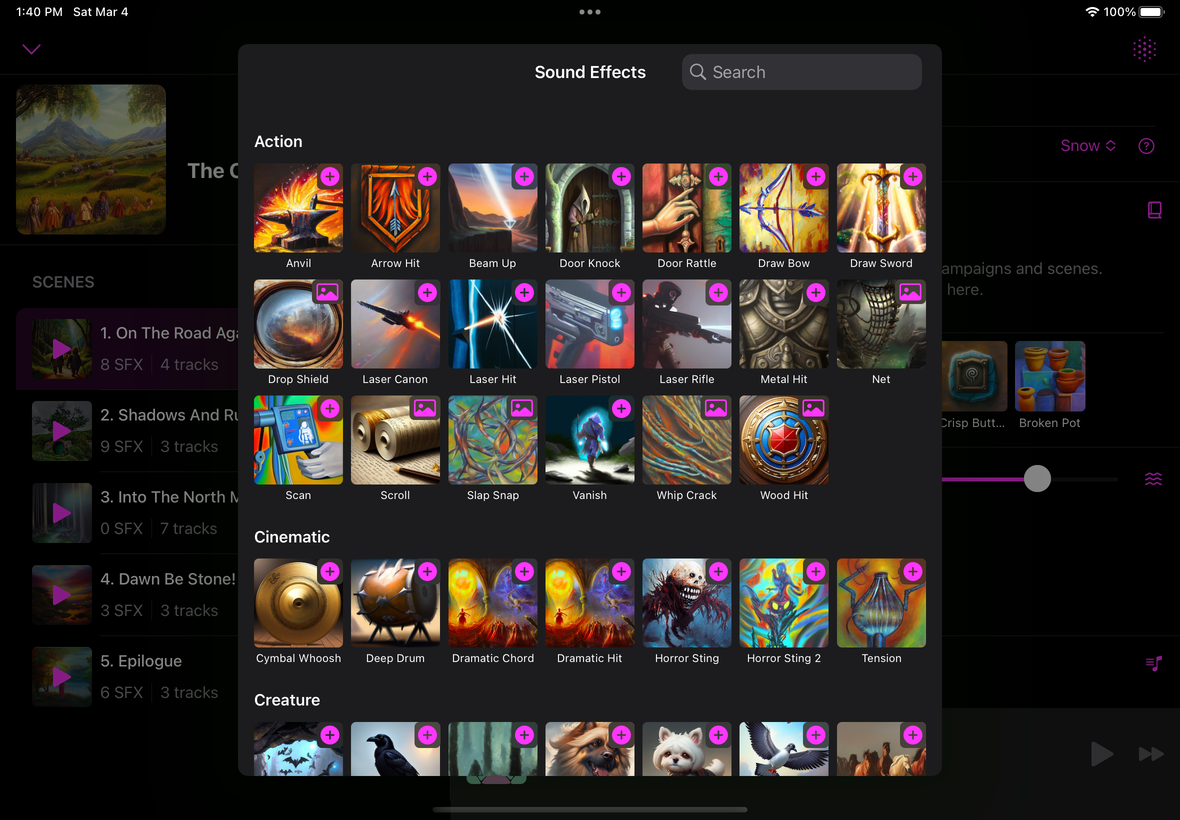
Task: Tap the image badge on Drop Shield
Action: pyautogui.click(x=329, y=293)
